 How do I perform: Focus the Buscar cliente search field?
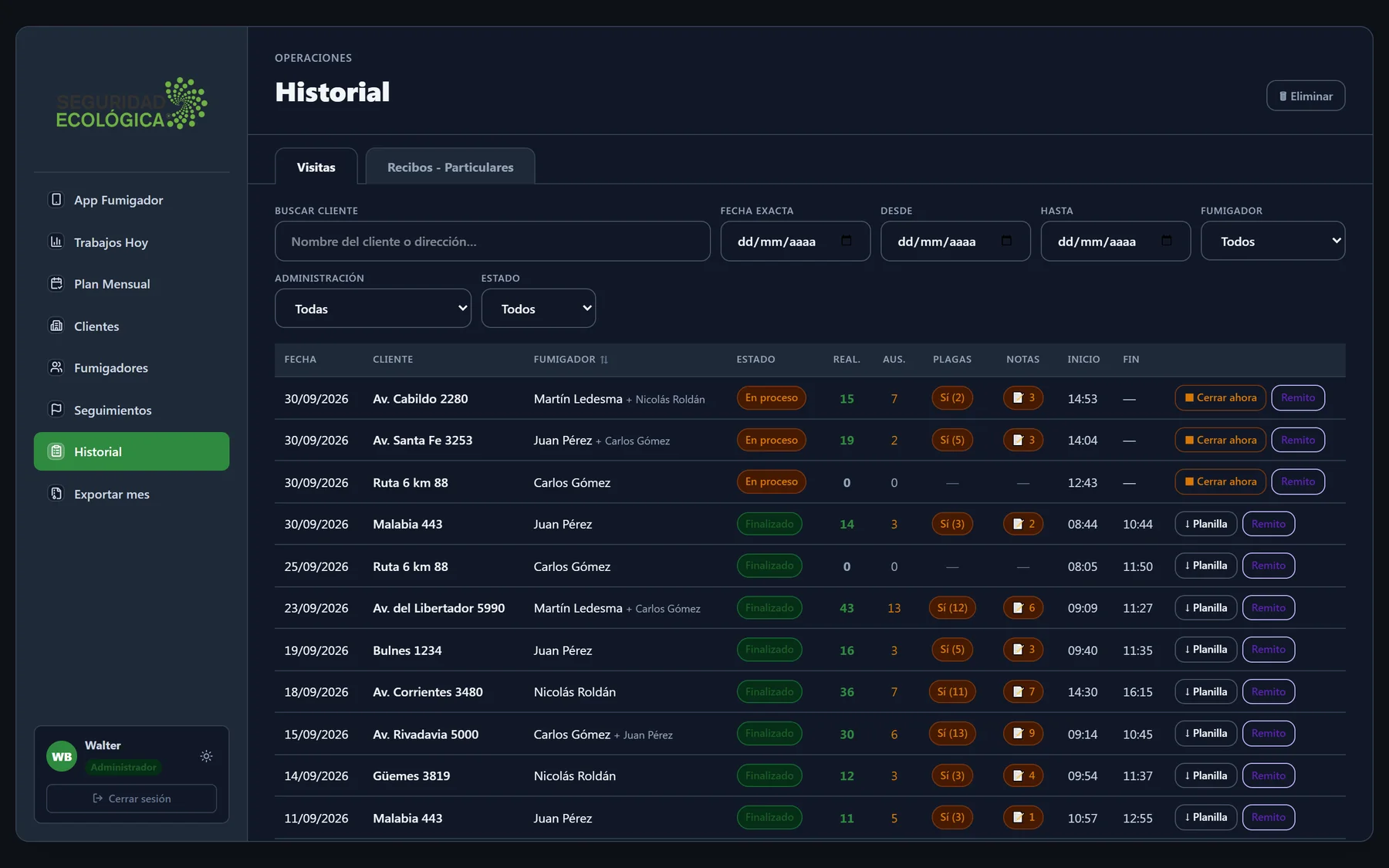click(492, 241)
